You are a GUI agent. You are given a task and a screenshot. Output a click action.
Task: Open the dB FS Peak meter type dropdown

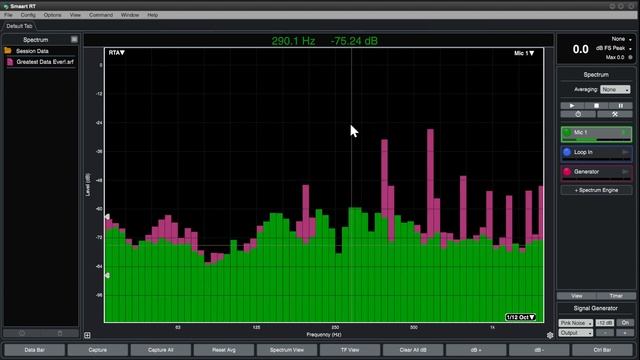613,48
